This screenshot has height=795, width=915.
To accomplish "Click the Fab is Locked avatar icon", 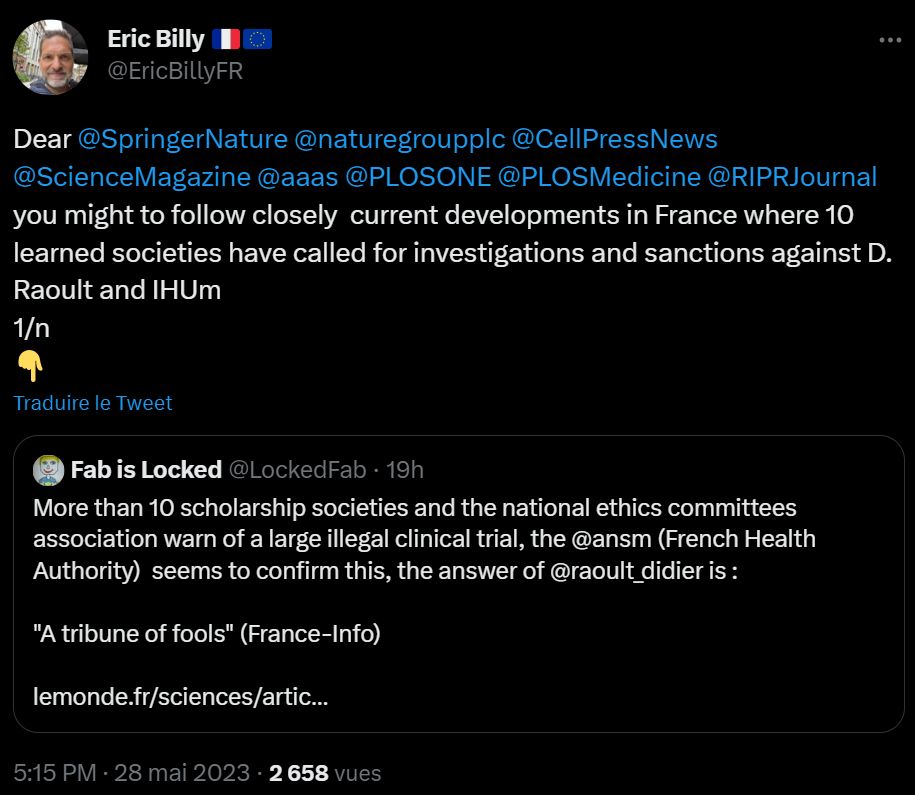I will [x=48, y=469].
